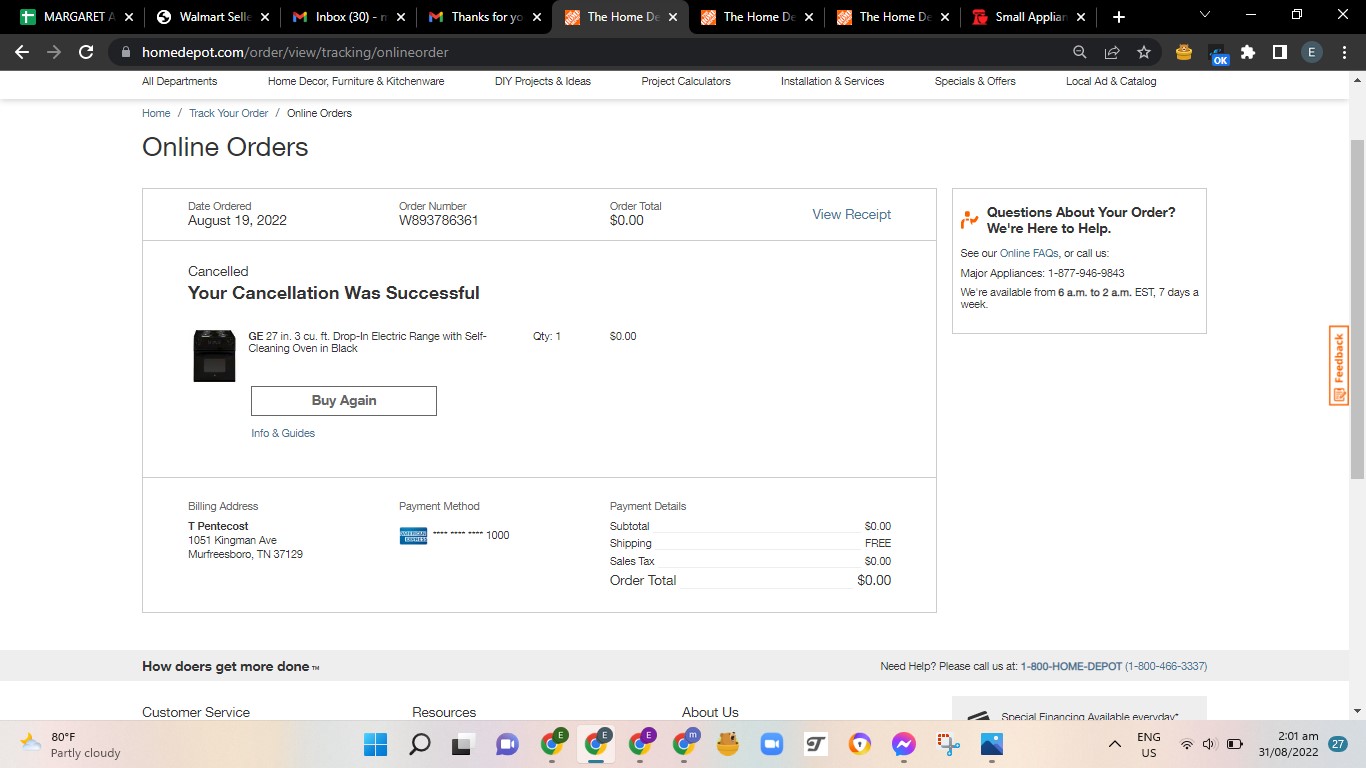
Task: Open Windows taskbar search
Action: [x=420, y=744]
